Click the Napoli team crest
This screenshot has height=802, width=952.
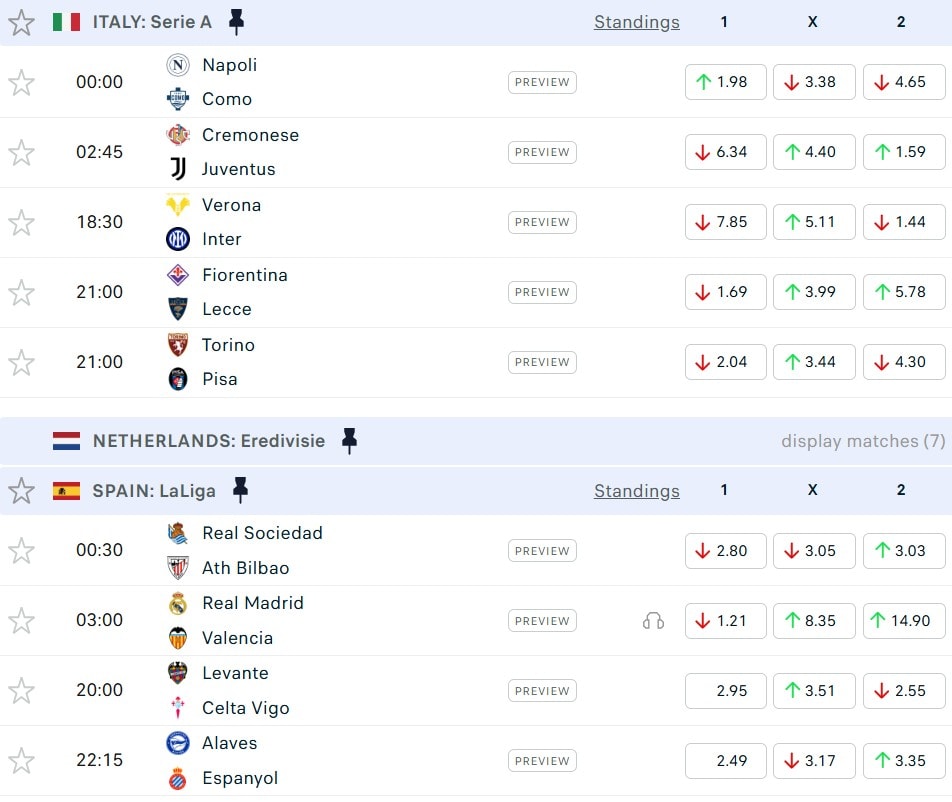(178, 65)
